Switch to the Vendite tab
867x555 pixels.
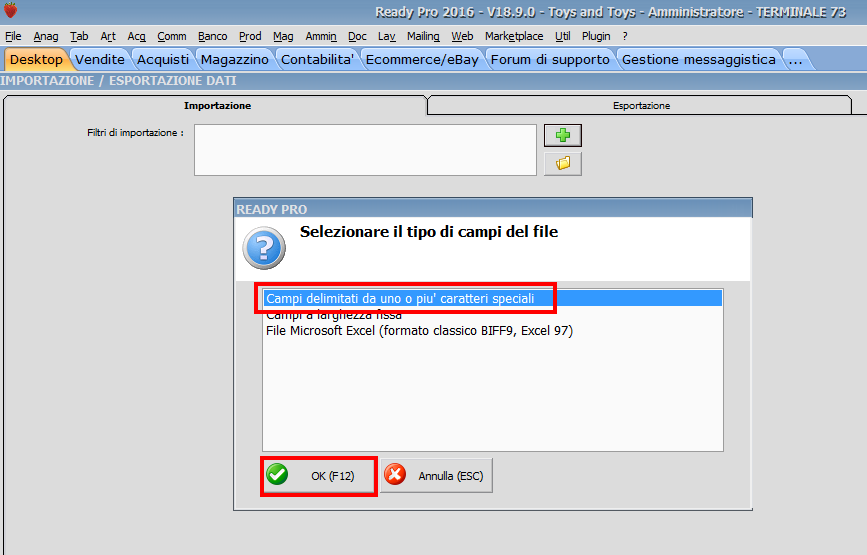point(100,60)
